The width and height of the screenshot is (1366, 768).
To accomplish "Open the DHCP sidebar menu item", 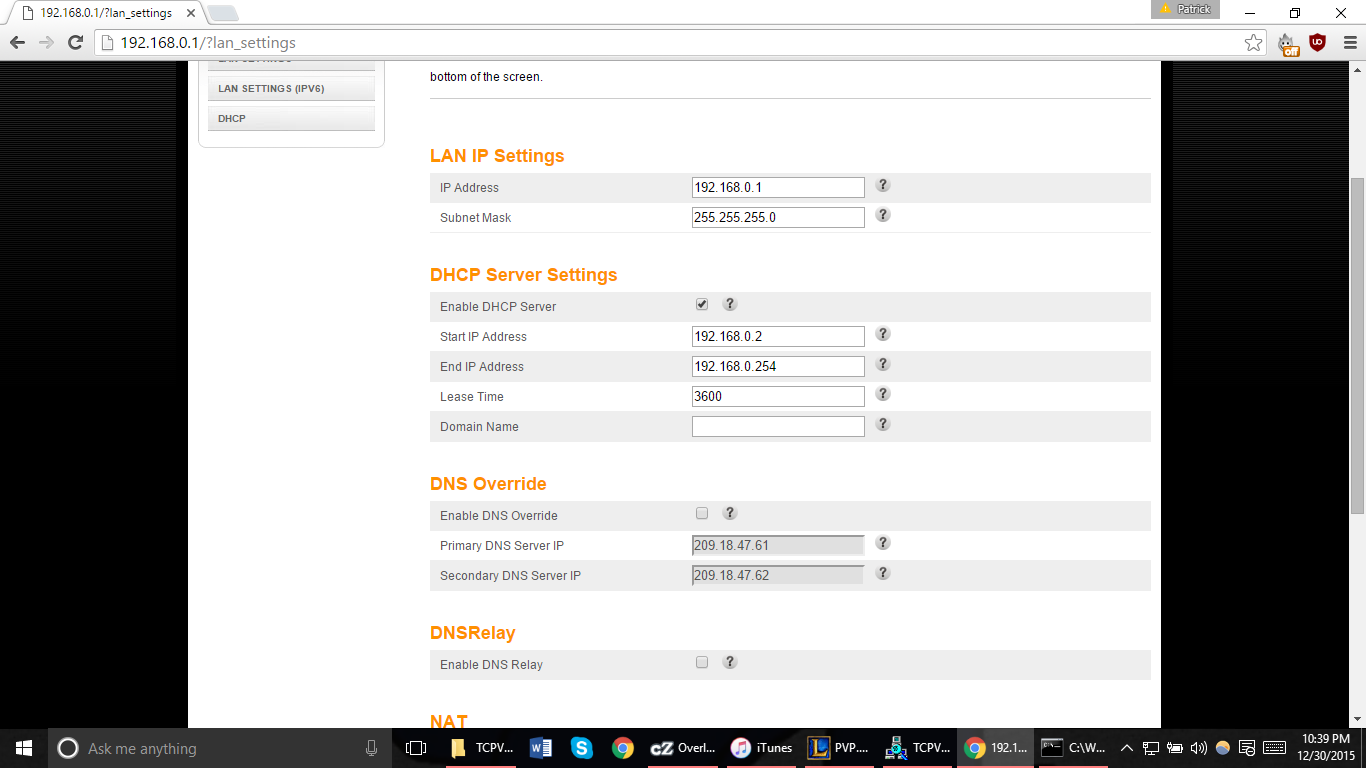I will 291,118.
